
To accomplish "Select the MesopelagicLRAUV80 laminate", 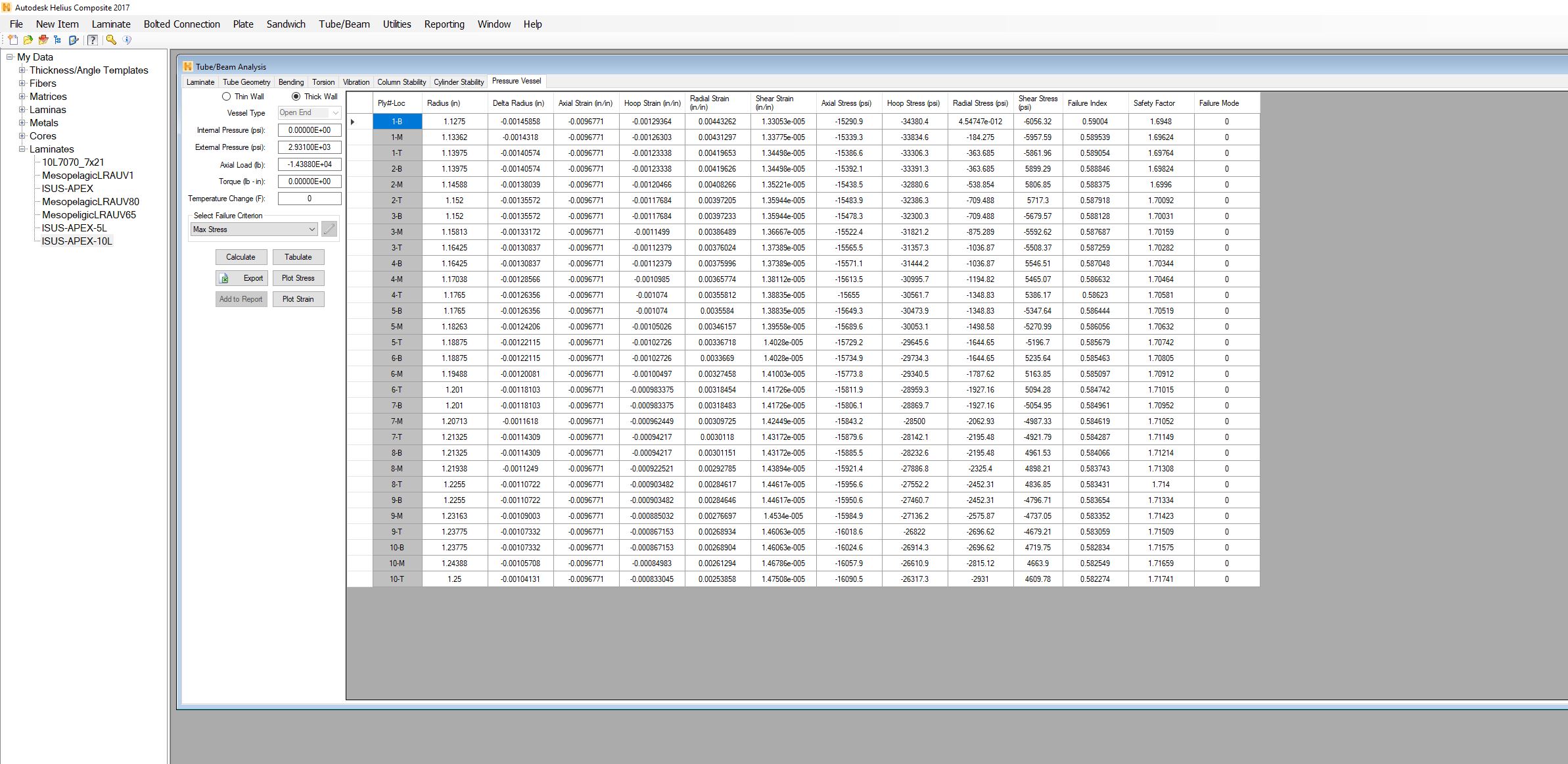I will 91,202.
